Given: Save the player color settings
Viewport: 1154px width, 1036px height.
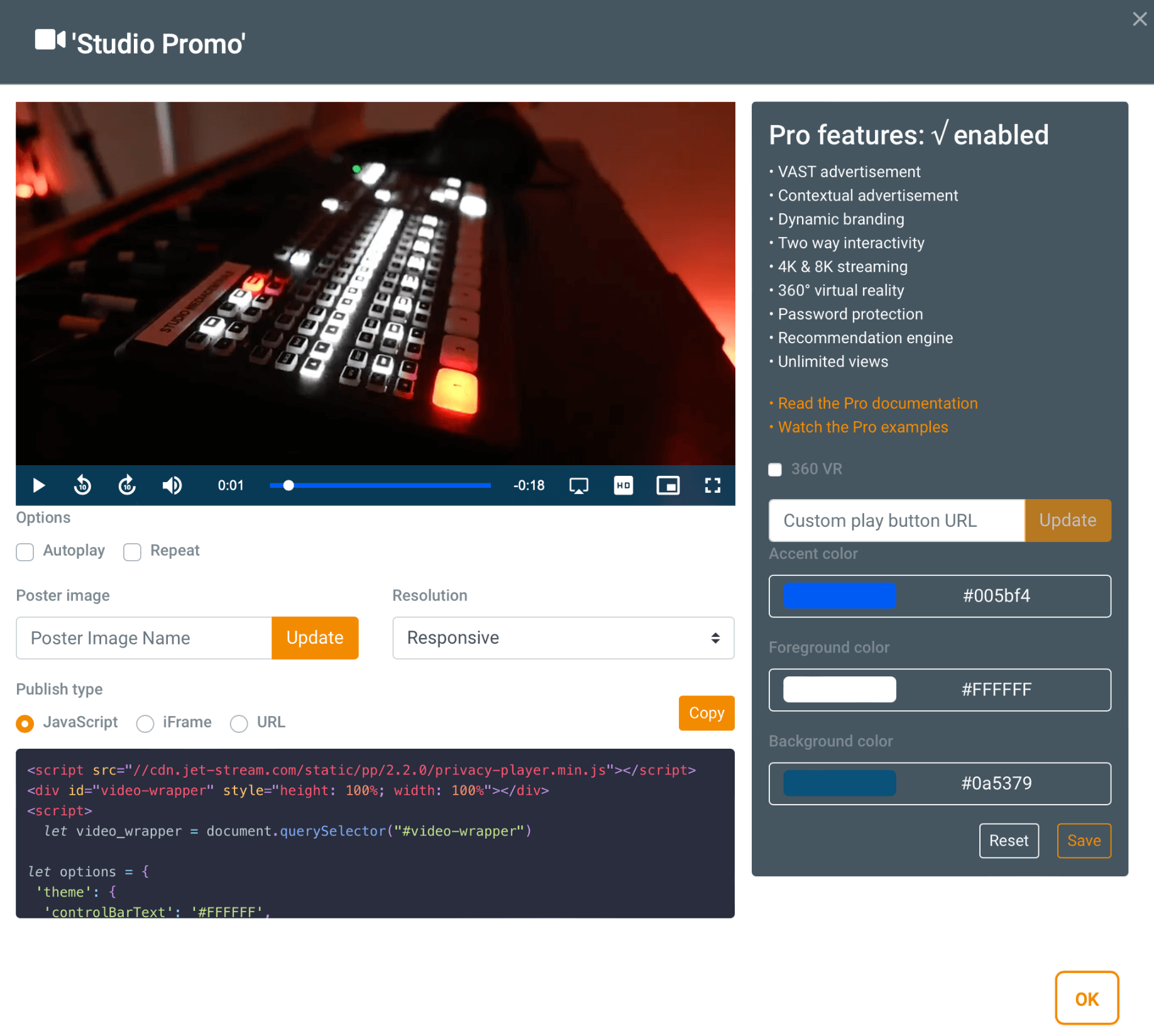Looking at the screenshot, I should (1084, 840).
